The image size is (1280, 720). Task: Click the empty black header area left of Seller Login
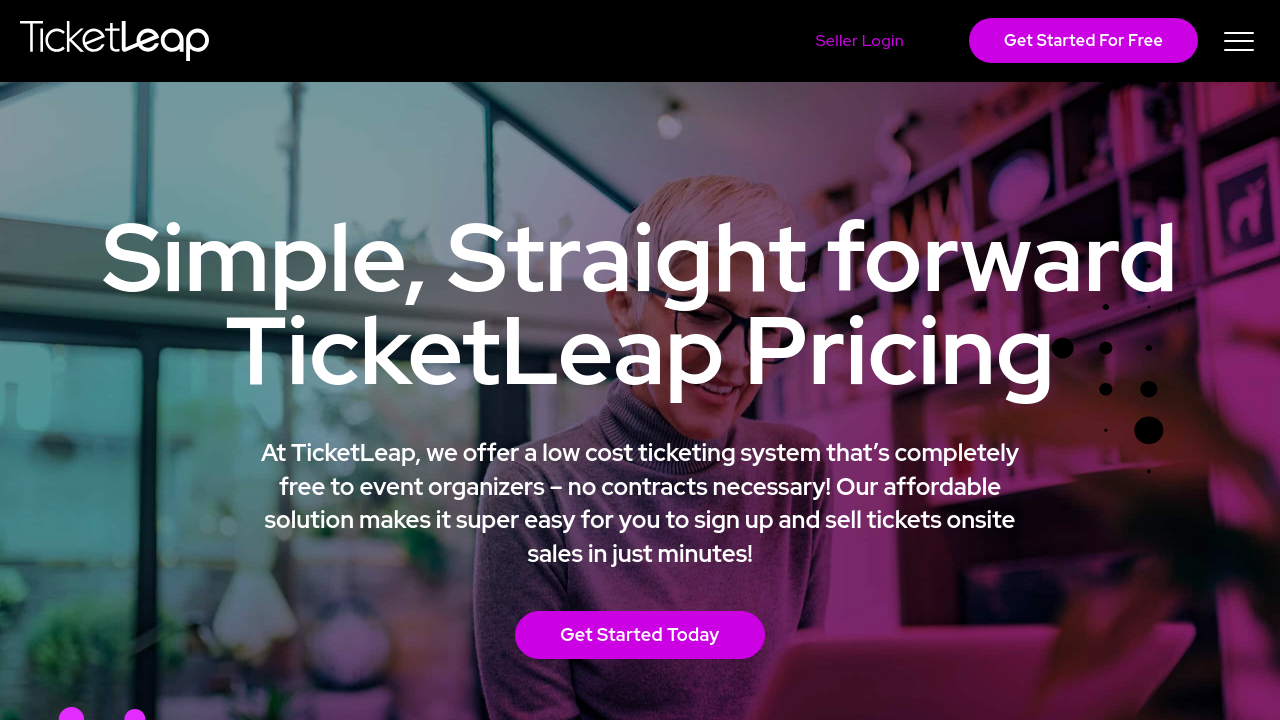click(500, 41)
